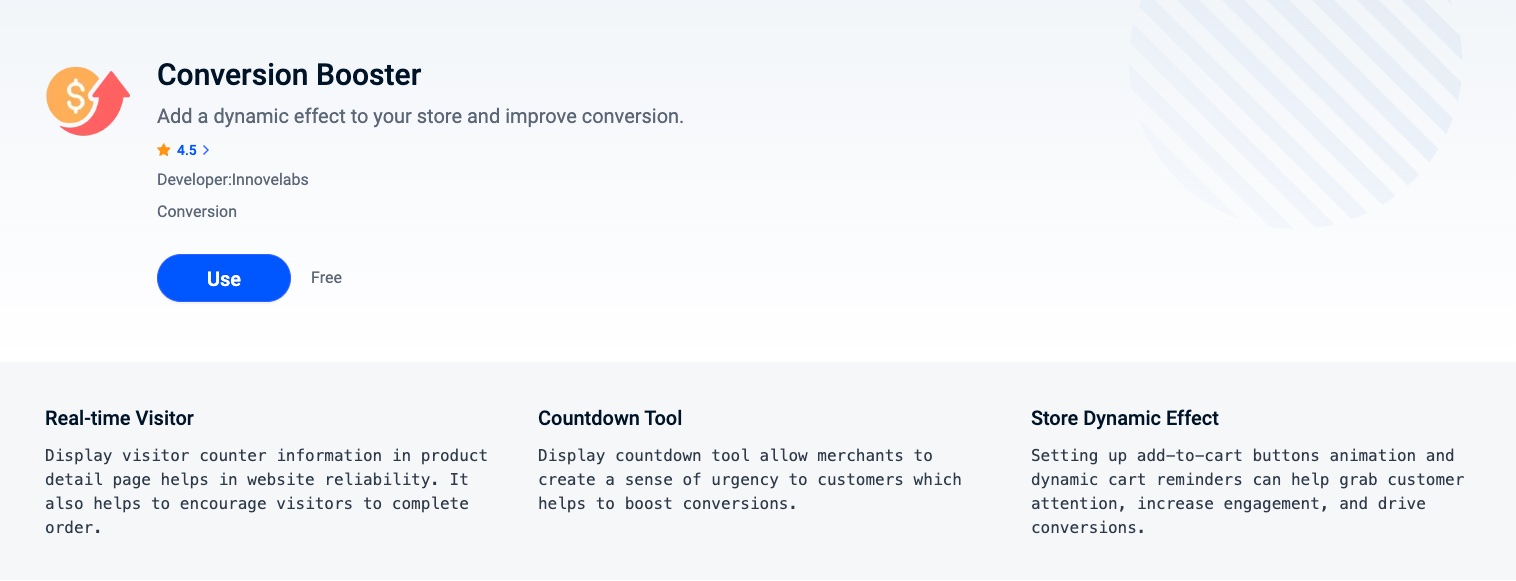The height and width of the screenshot is (581, 1516).
Task: Select the Real-time Visitor heading
Action: coord(119,418)
